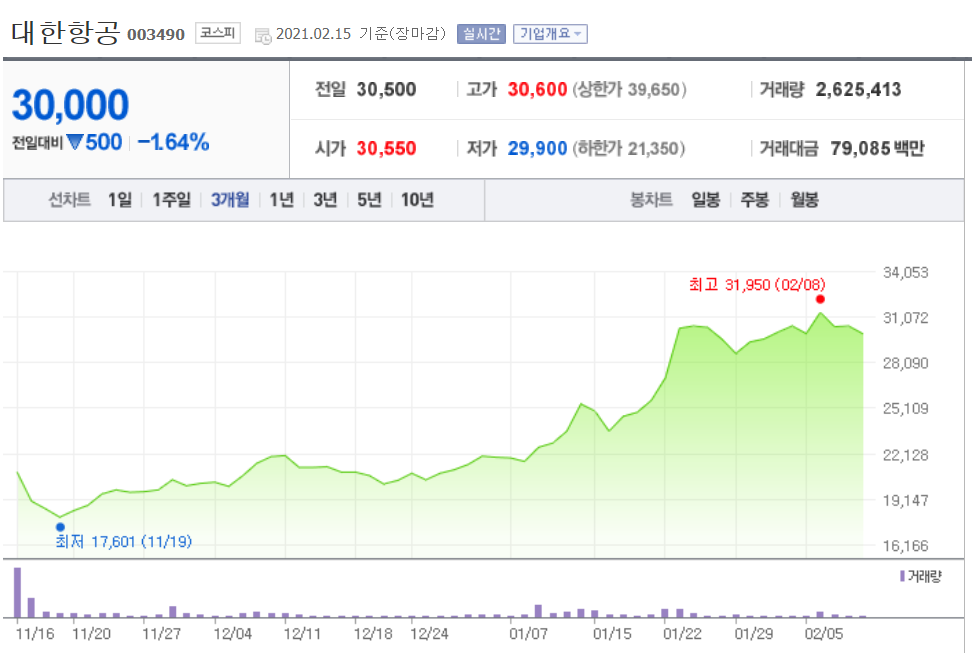Click the 최저 17,601 (11/19) label

coord(124,541)
